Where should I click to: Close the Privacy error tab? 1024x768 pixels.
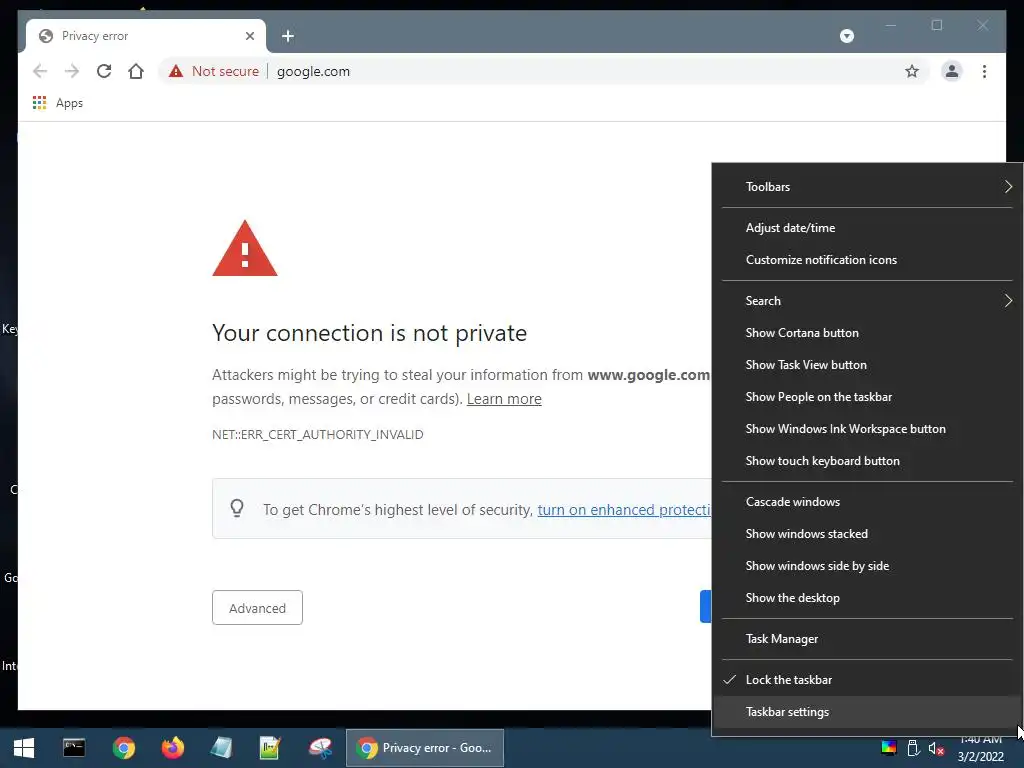[x=249, y=36]
